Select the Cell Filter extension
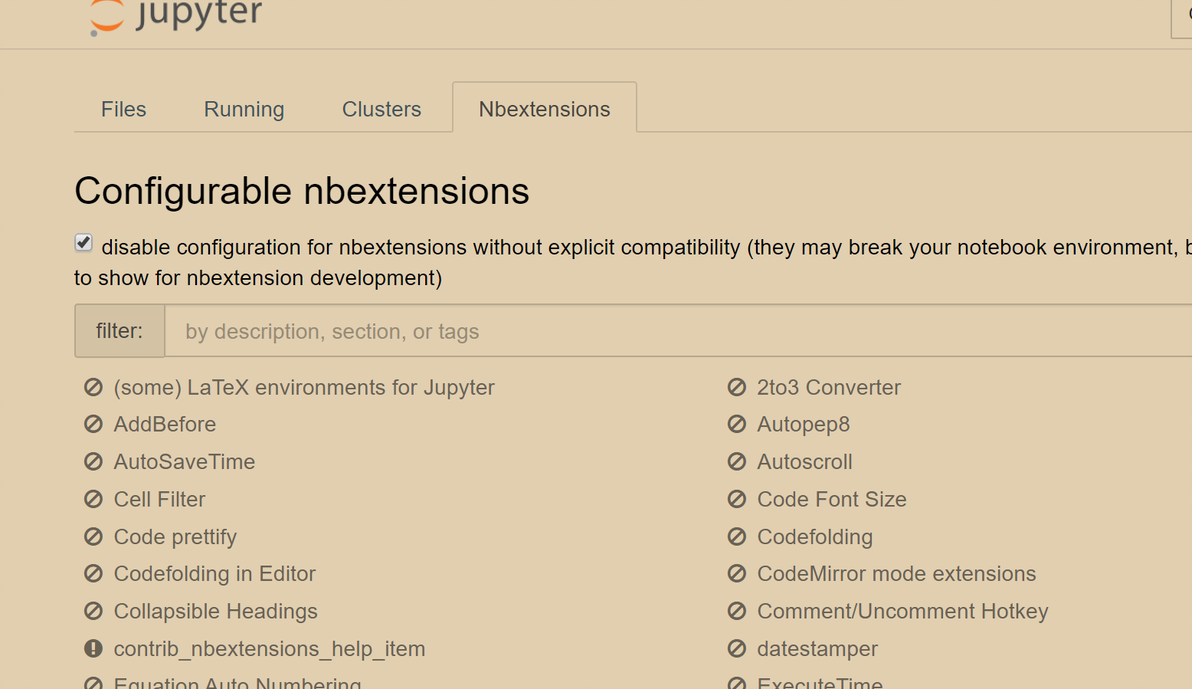This screenshot has height=689, width=1192. pyautogui.click(x=159, y=499)
